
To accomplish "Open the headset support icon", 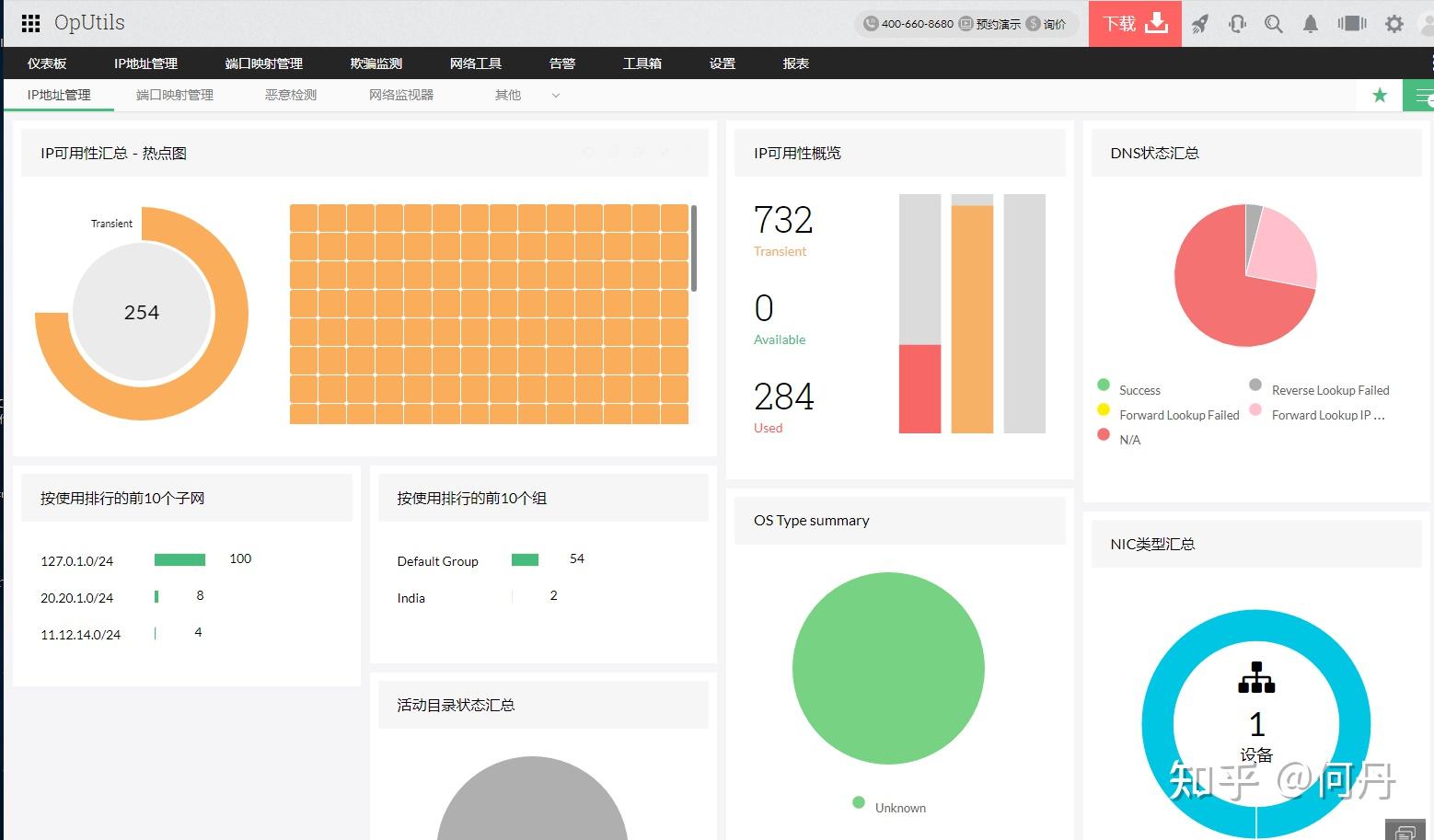I will tap(1237, 24).
